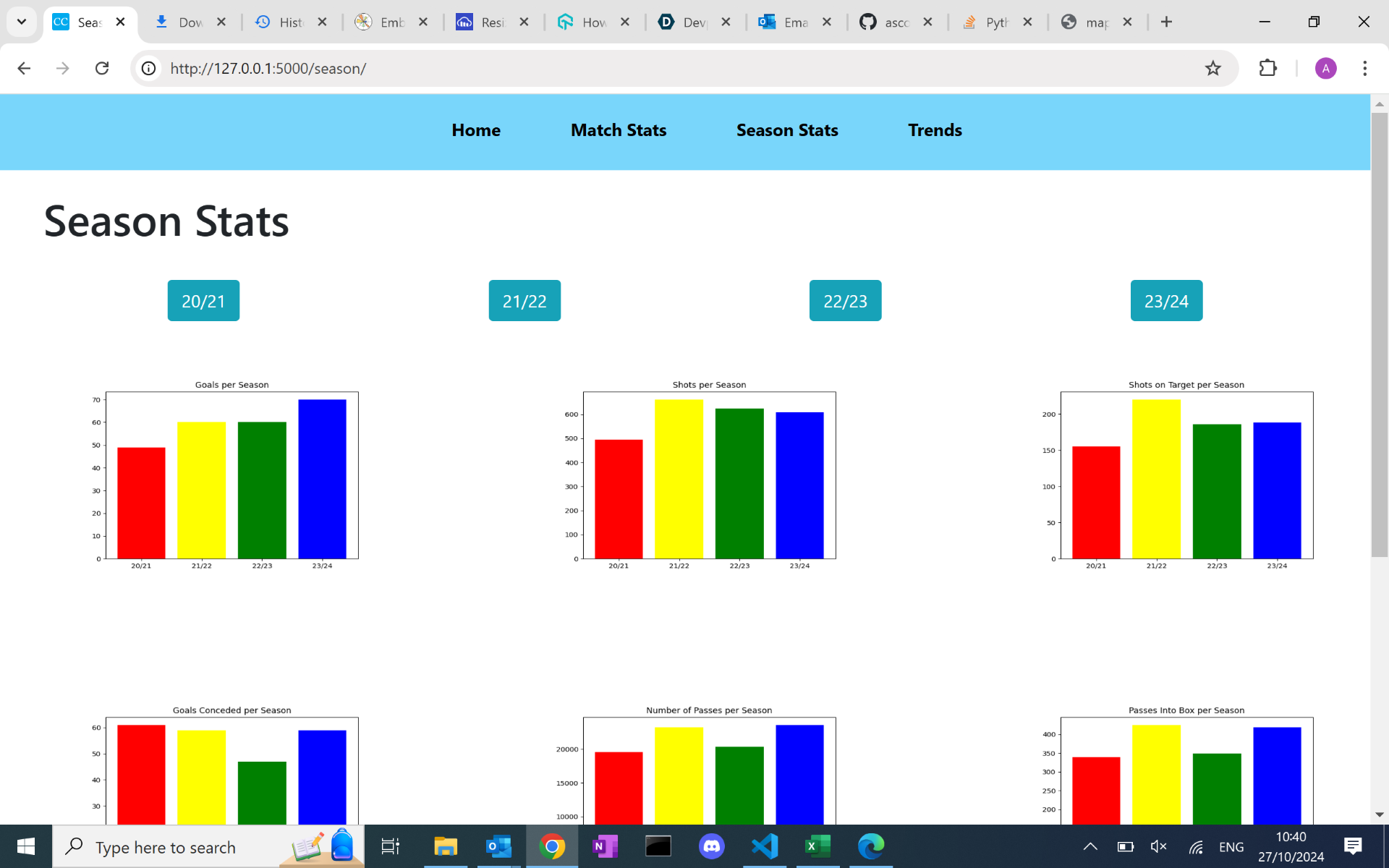The image size is (1389, 868).
Task: Expand the tab search dropdown
Action: click(x=22, y=22)
